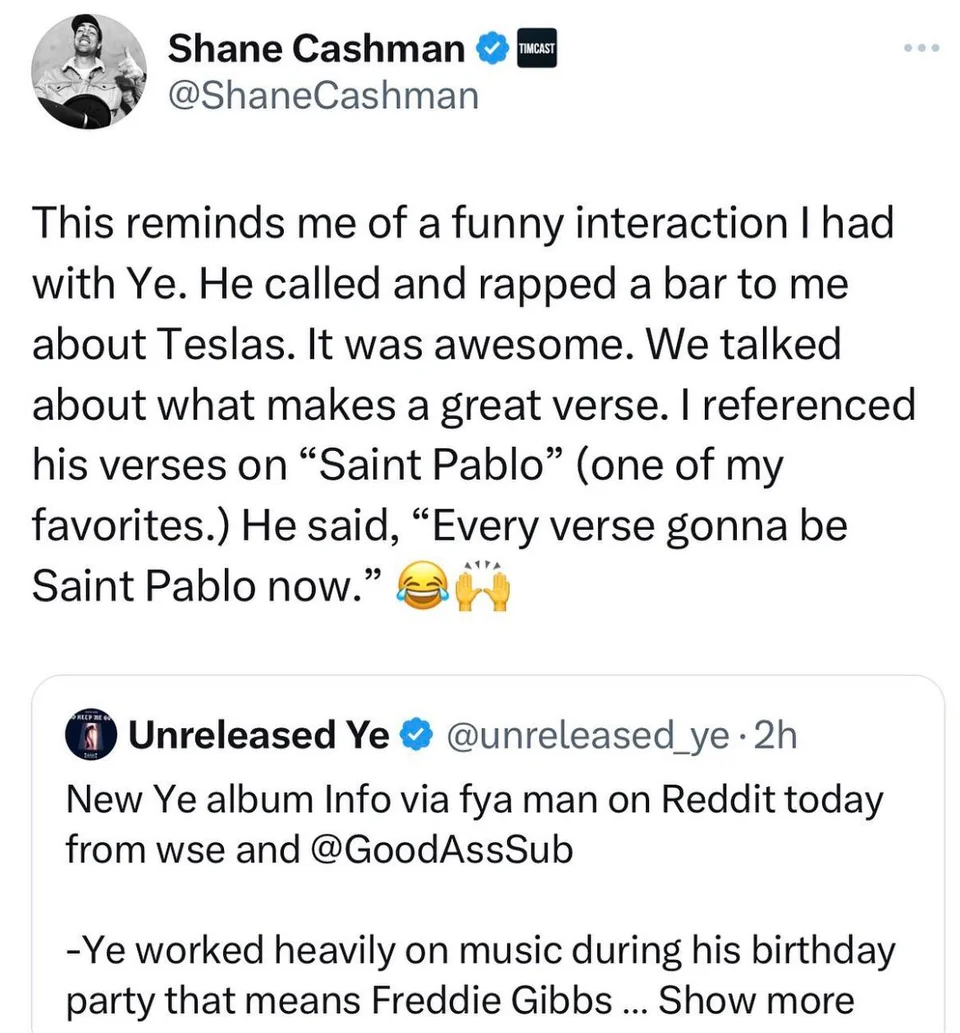Click the raised hands emoji
The width and height of the screenshot is (960, 1033).
(482, 584)
